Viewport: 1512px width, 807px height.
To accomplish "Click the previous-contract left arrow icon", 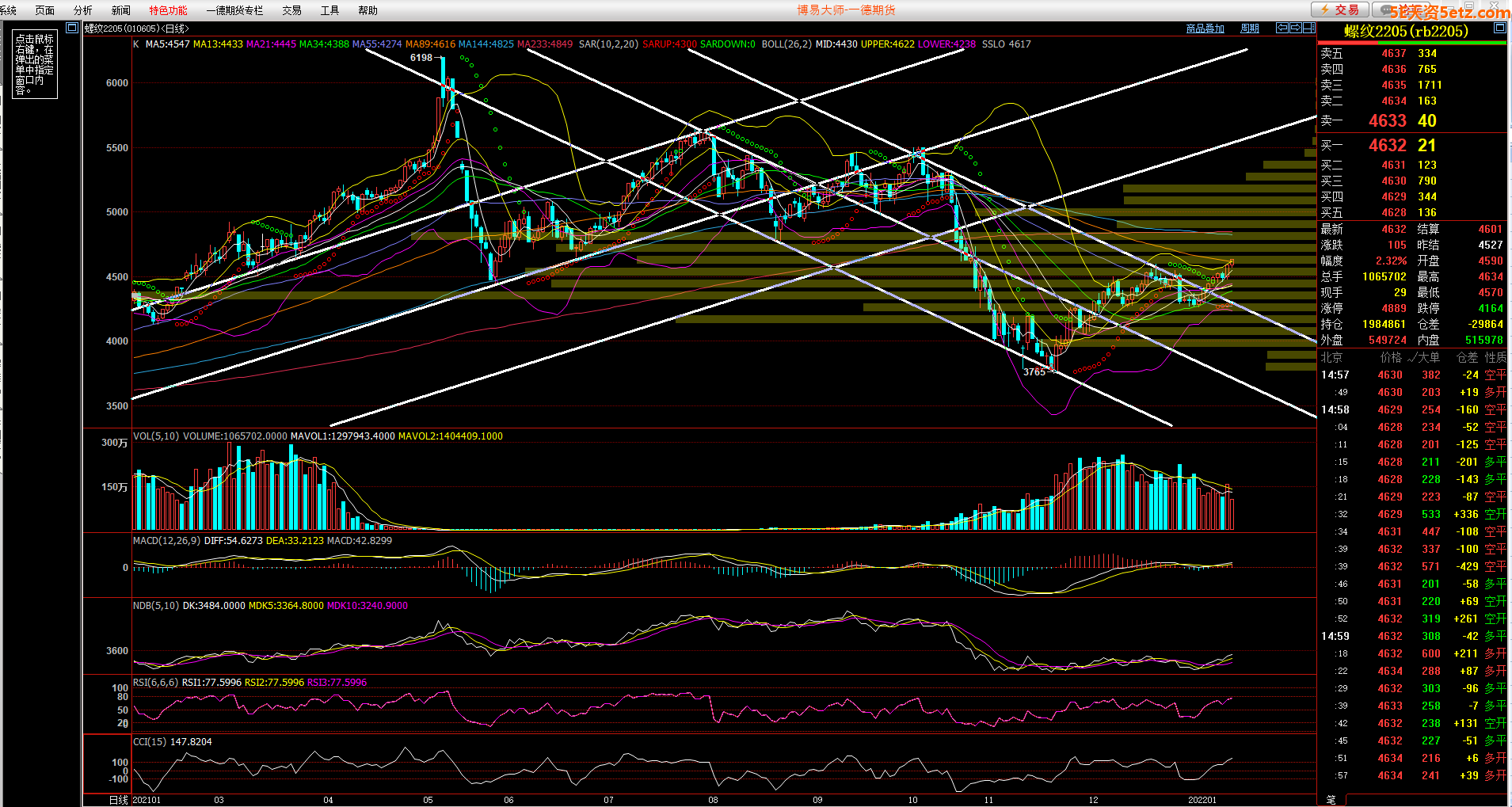I will 1282,28.
